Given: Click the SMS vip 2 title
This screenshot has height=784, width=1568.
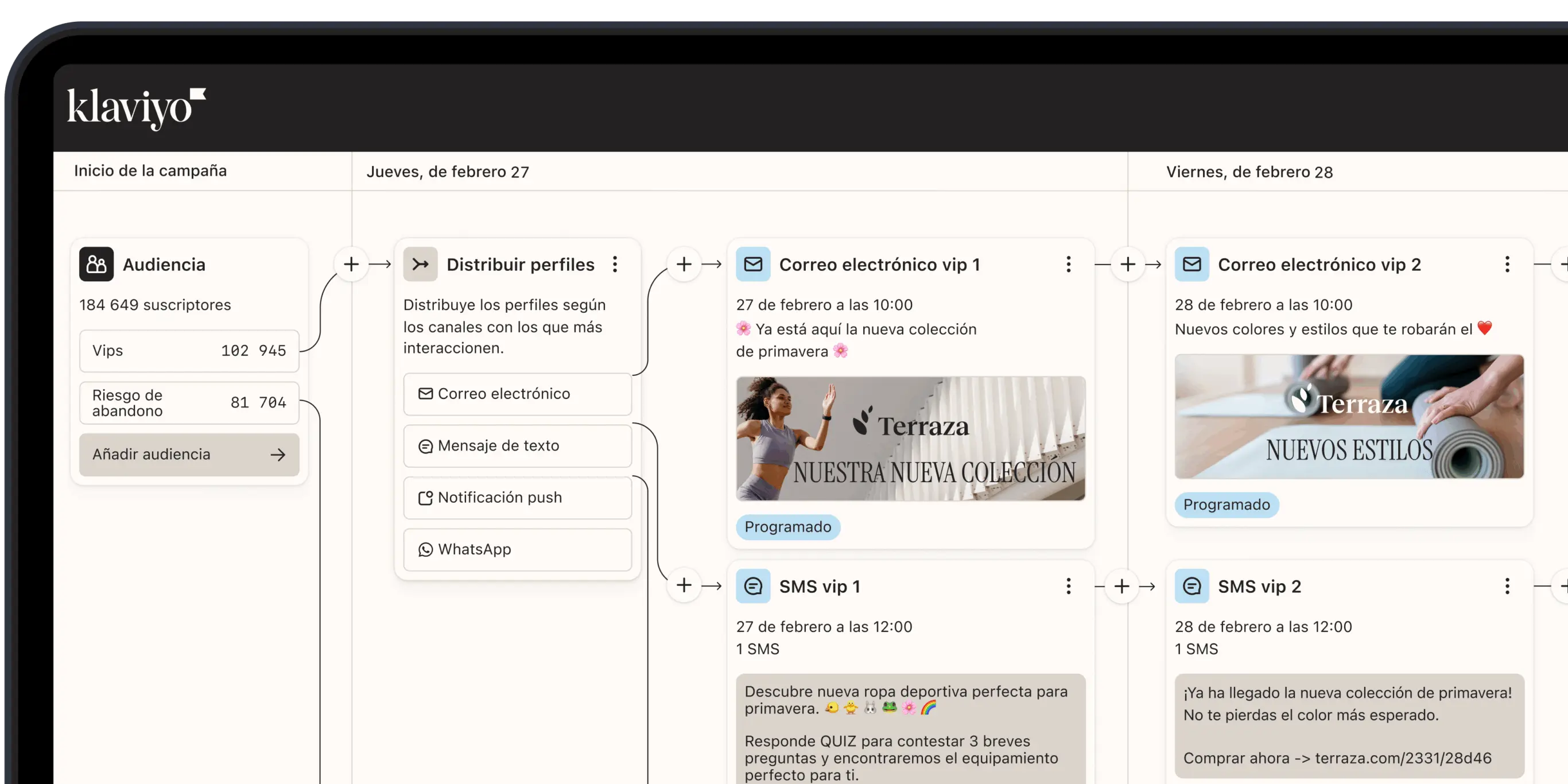Looking at the screenshot, I should [x=1259, y=586].
